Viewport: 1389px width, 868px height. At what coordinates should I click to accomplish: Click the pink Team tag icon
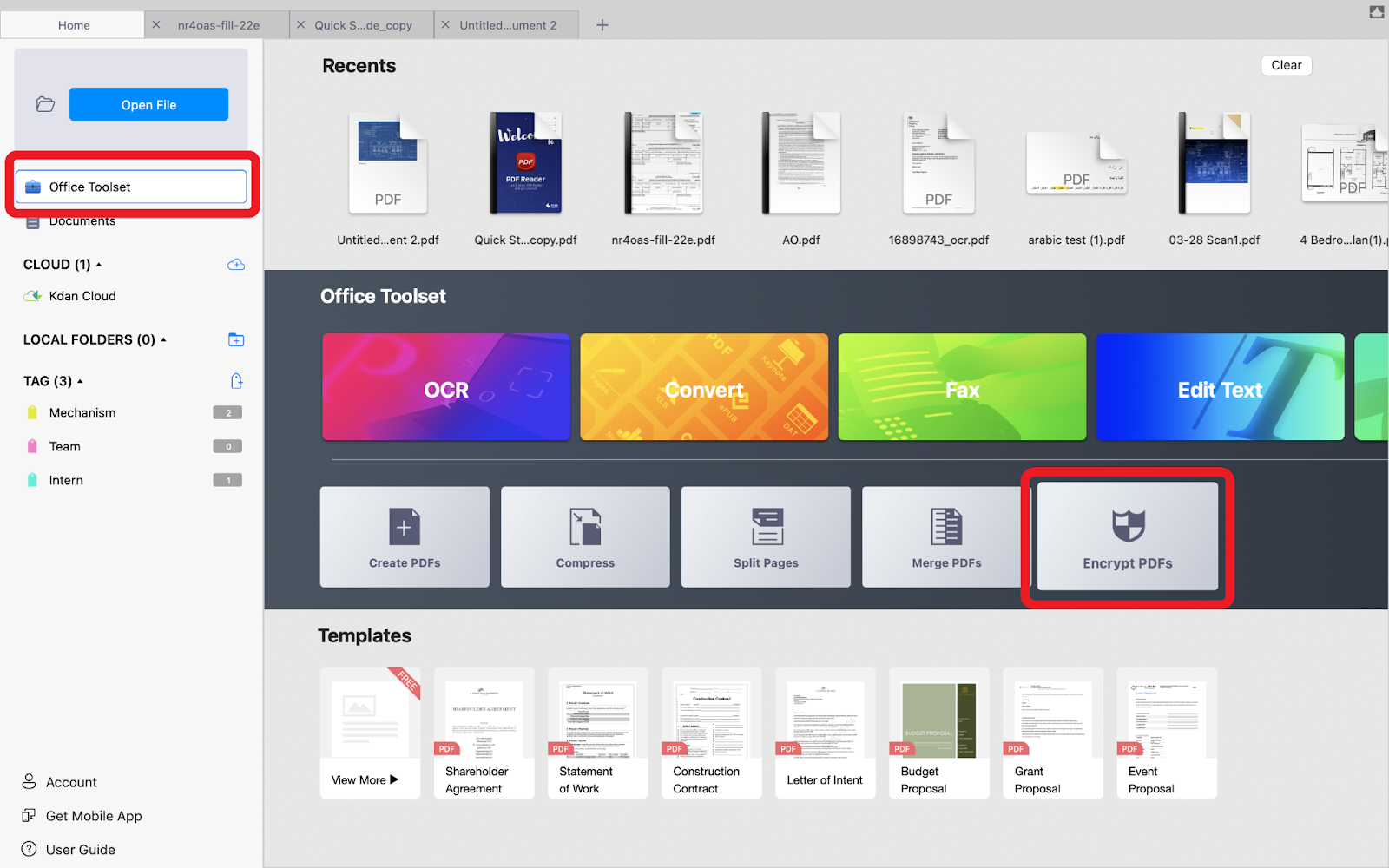(x=32, y=446)
